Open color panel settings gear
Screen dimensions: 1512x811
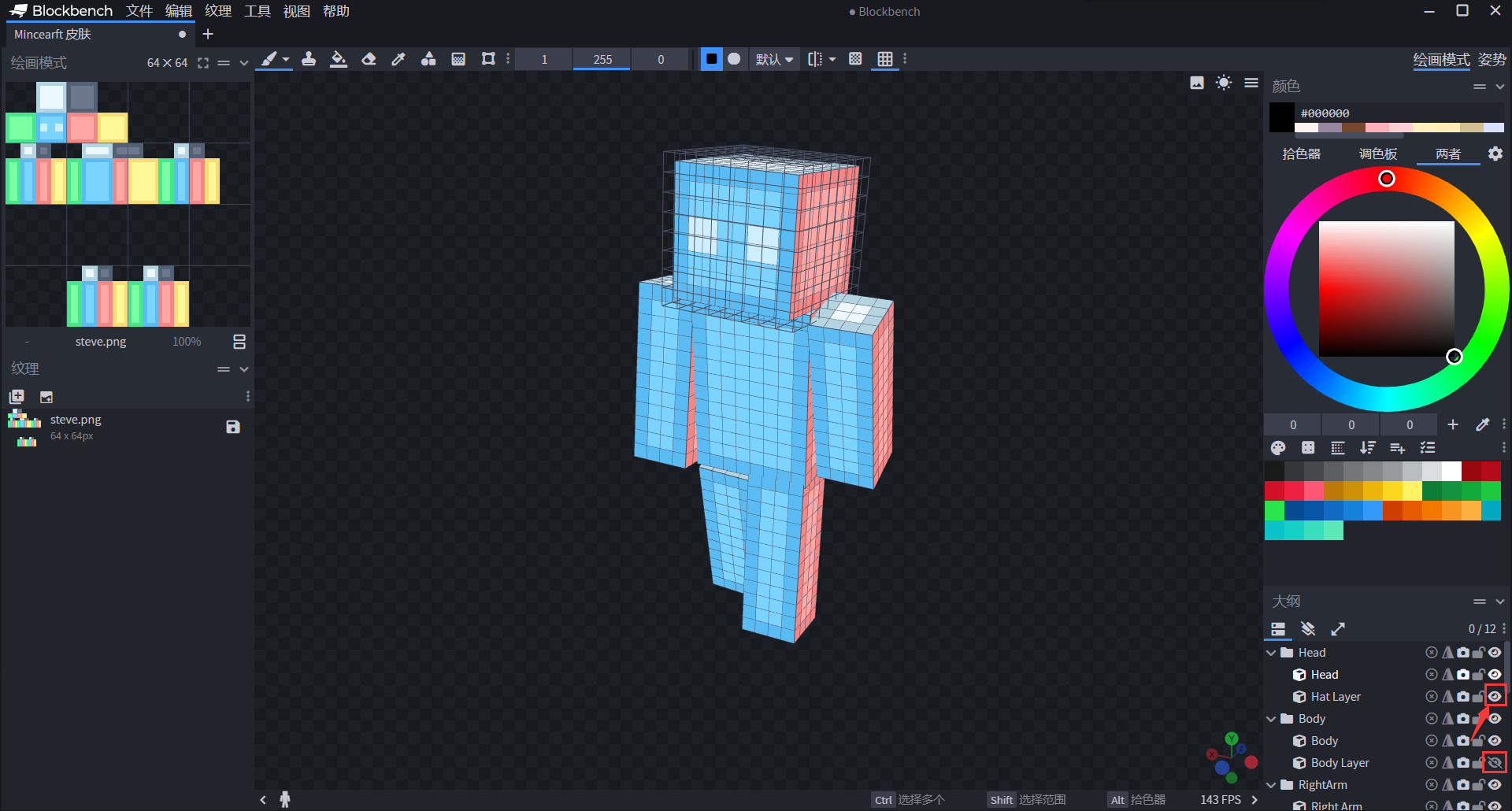[x=1495, y=154]
